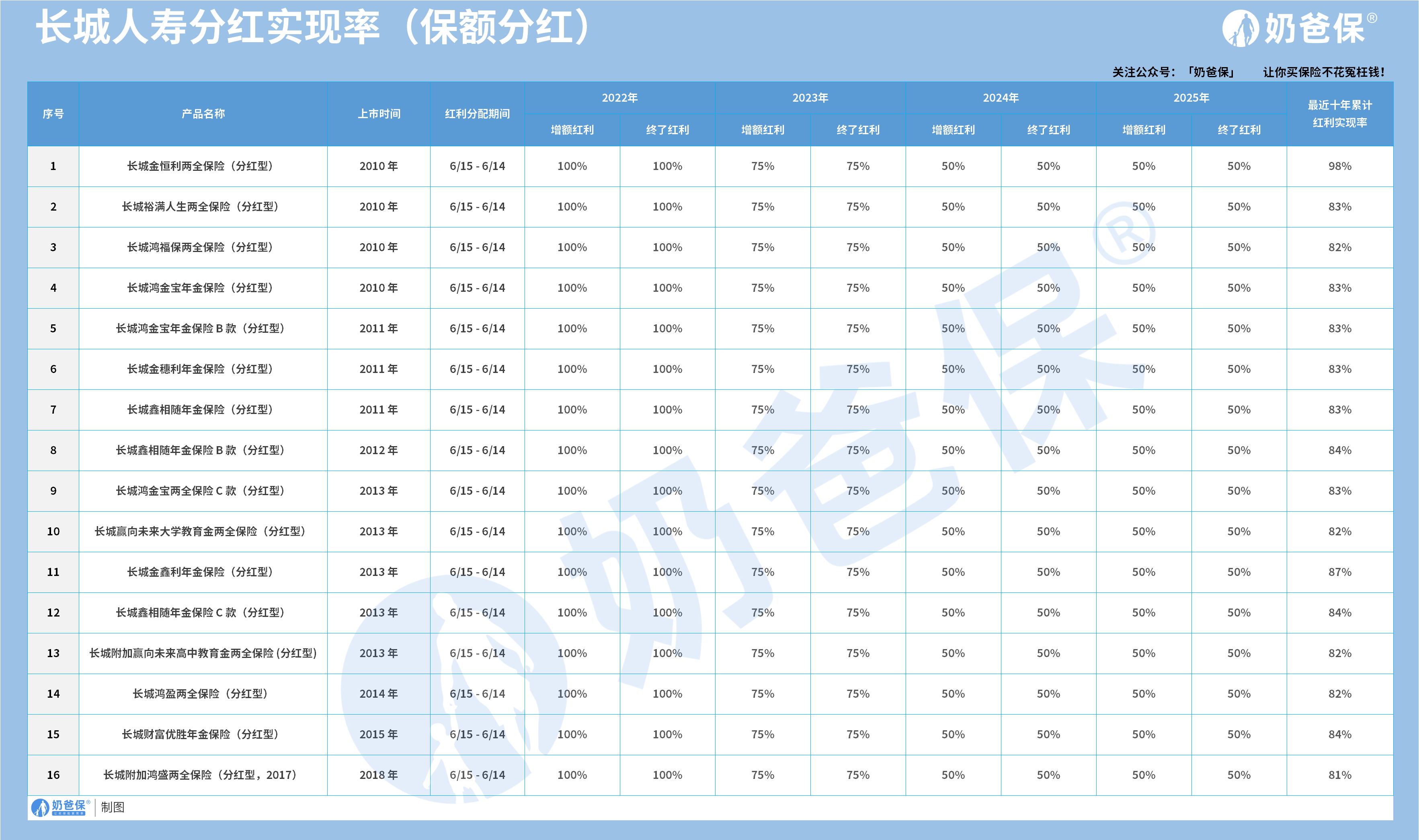Click the 2011年 listing year of 长城金穗利
Image resolution: width=1419 pixels, height=840 pixels.
pyautogui.click(x=379, y=369)
